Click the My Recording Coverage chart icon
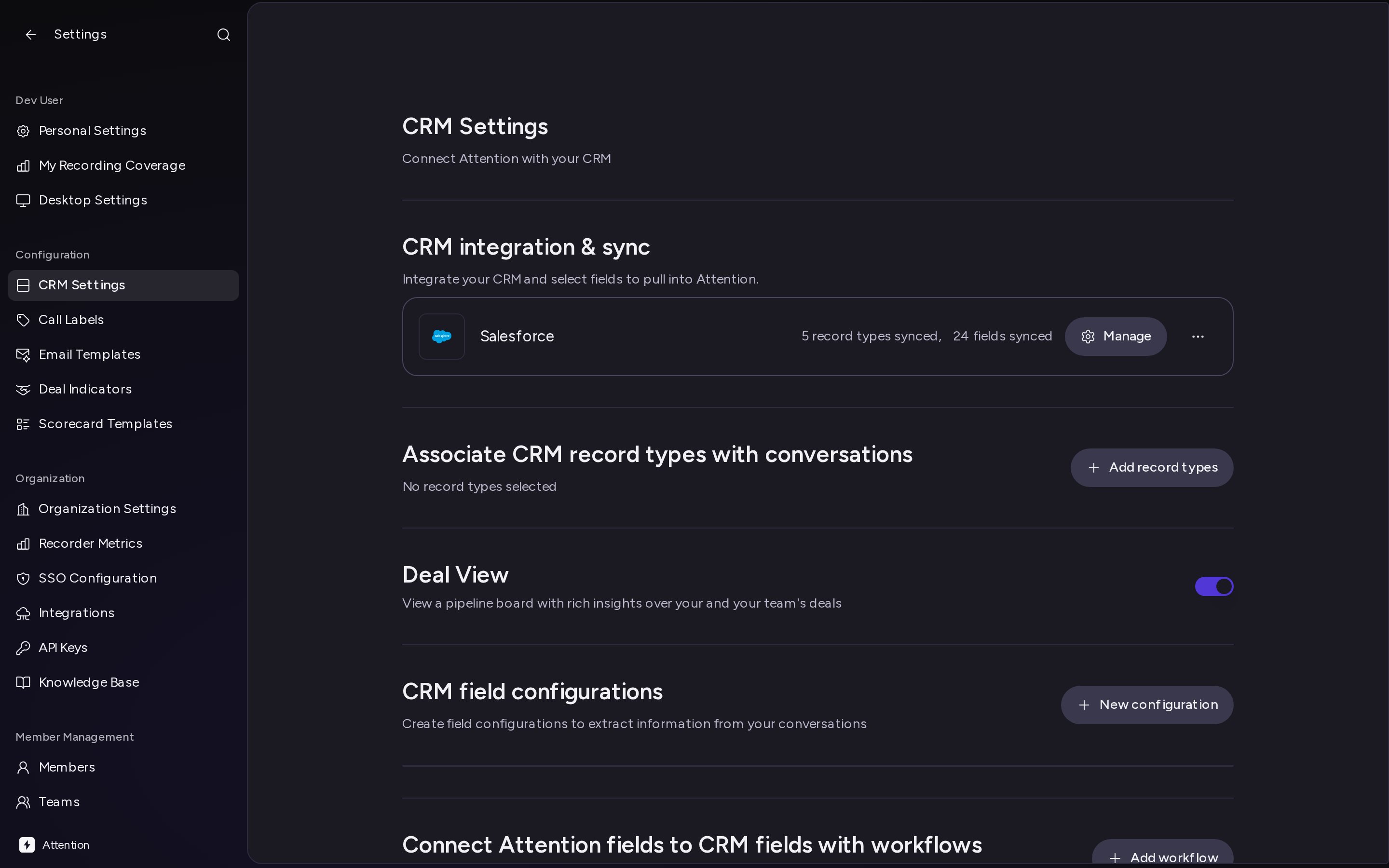This screenshot has height=868, width=1389. click(23, 166)
